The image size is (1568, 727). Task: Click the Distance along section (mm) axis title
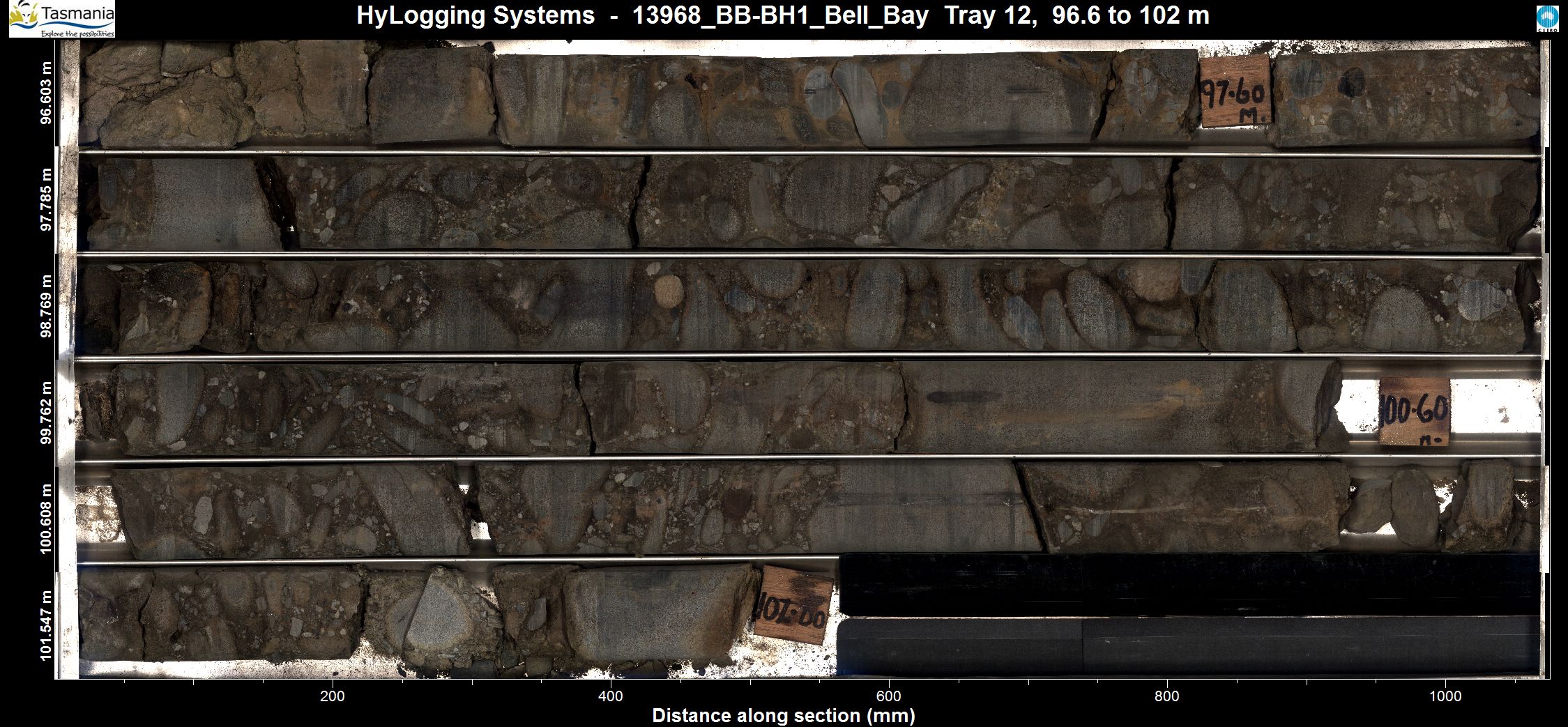click(x=783, y=716)
